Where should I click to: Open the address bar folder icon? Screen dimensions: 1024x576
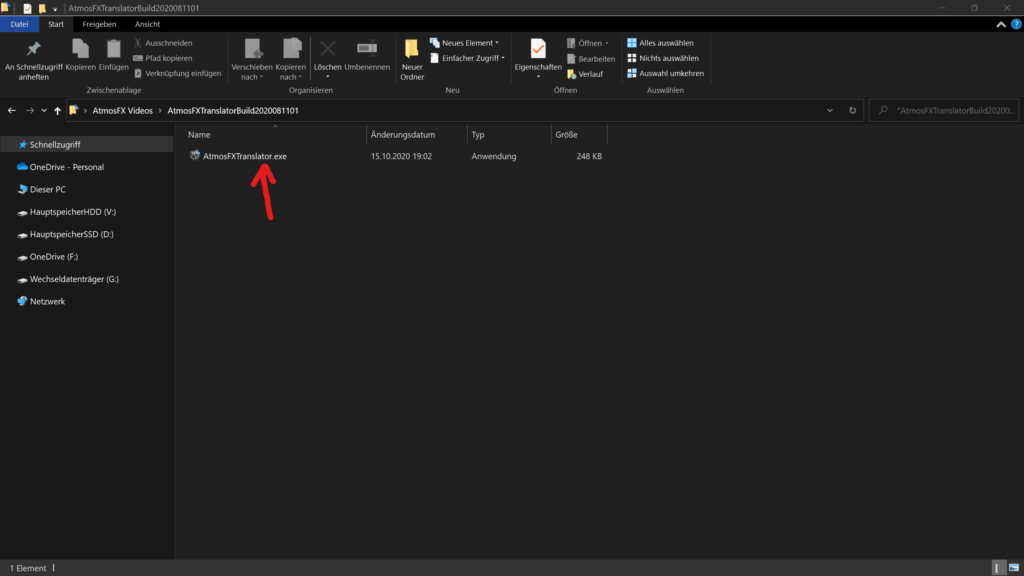(x=74, y=110)
